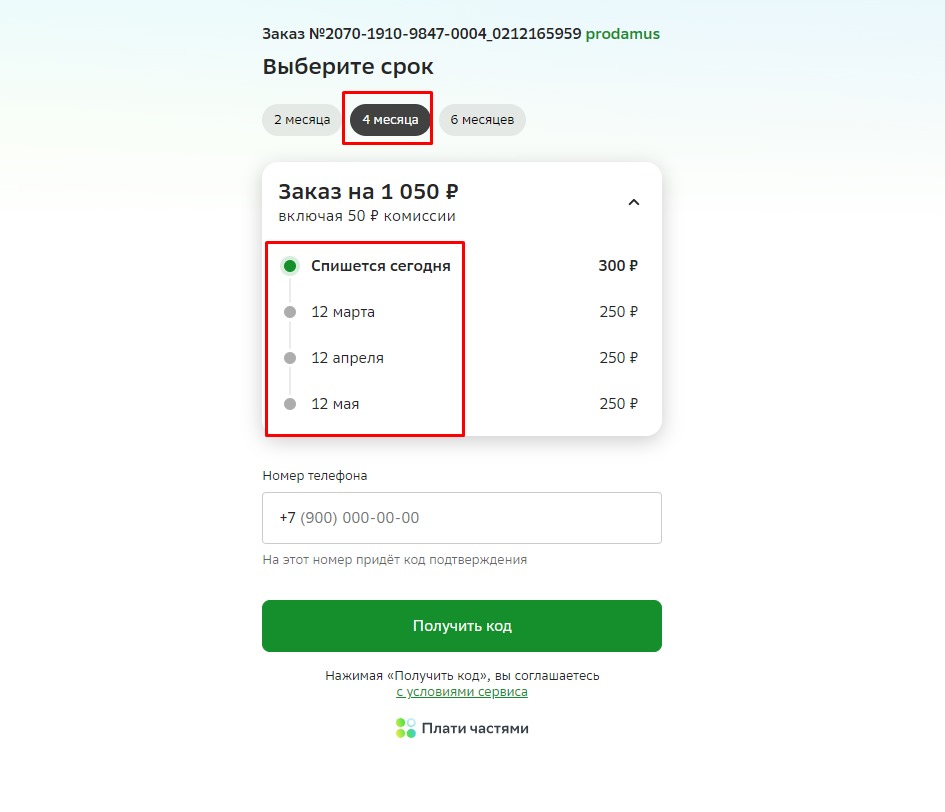Click the 250 ₽ amount for 12 марта
This screenshot has height=812, width=945.
(x=618, y=312)
